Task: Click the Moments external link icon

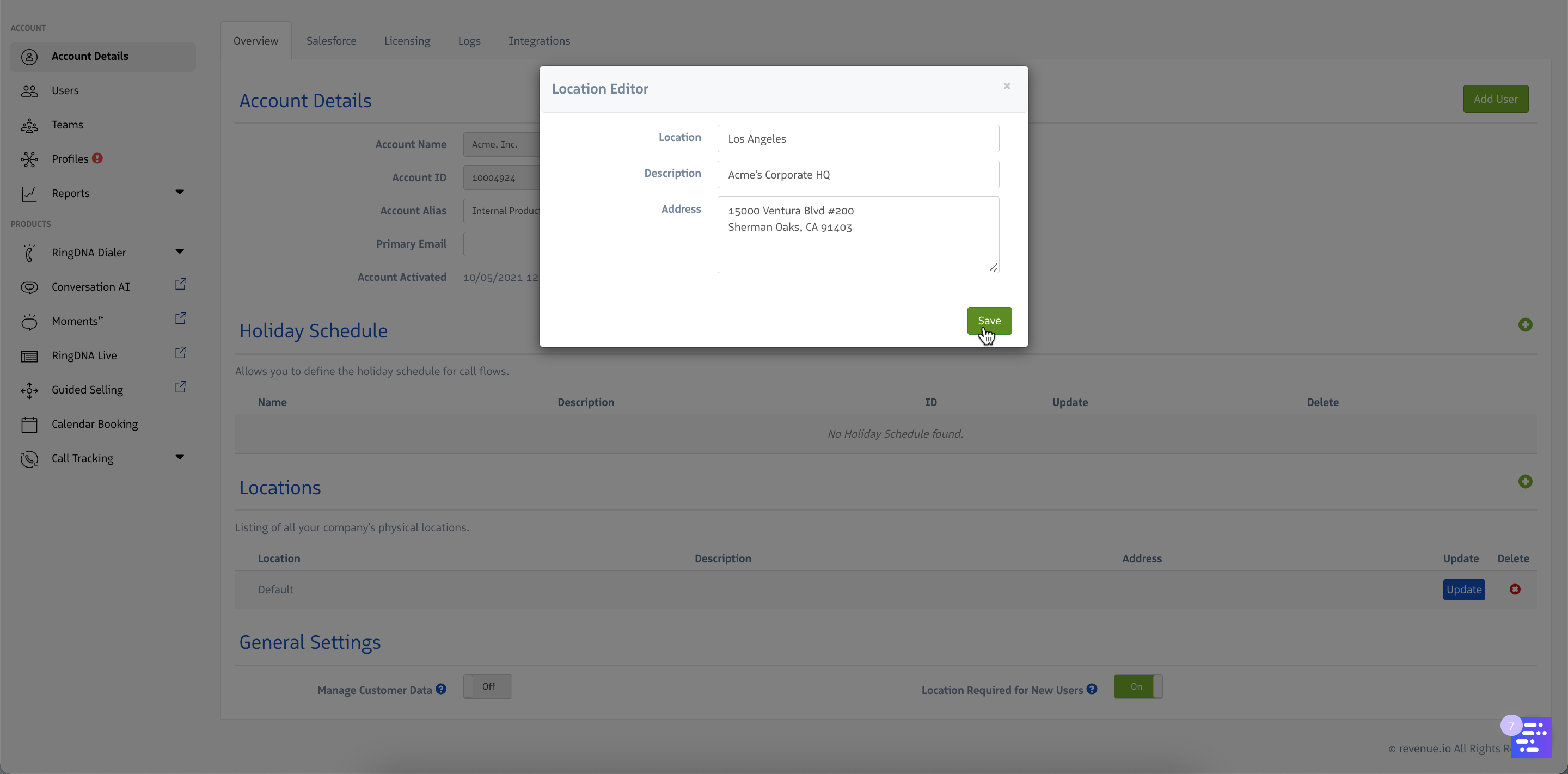Action: pos(181,318)
